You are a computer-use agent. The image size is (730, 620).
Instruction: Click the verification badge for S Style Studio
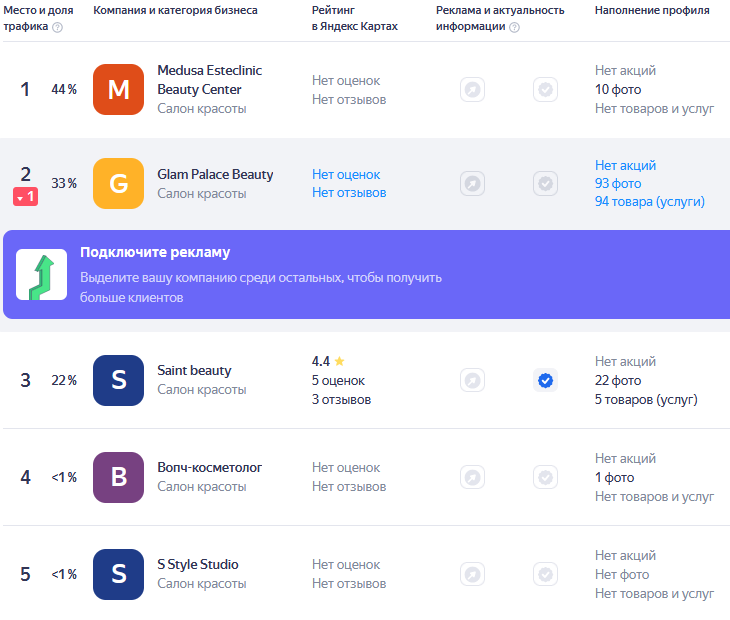[546, 574]
